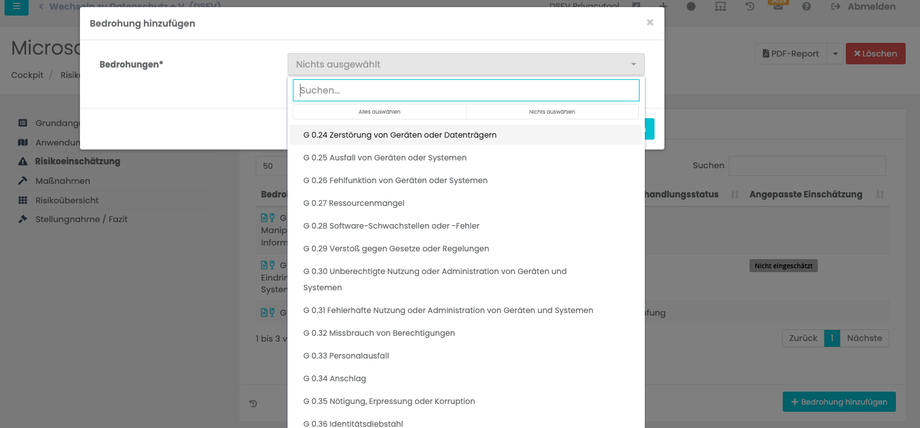Select G 0.24 Zerstörung von Geräten oder Datenträgern

(466, 135)
